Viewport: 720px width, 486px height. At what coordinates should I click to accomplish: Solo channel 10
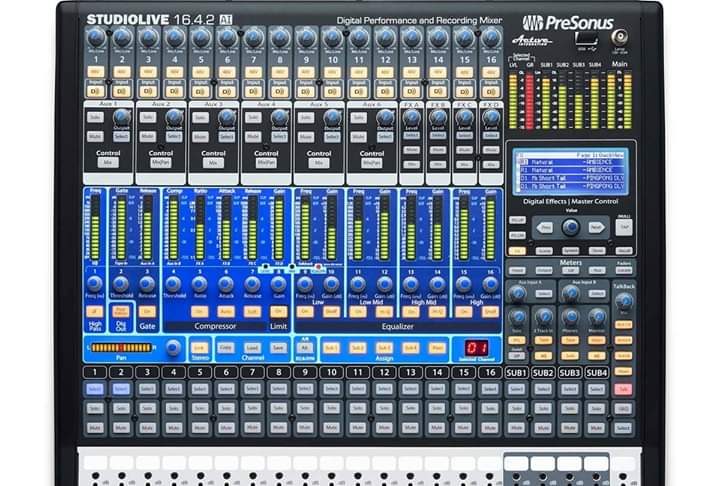pos(331,408)
